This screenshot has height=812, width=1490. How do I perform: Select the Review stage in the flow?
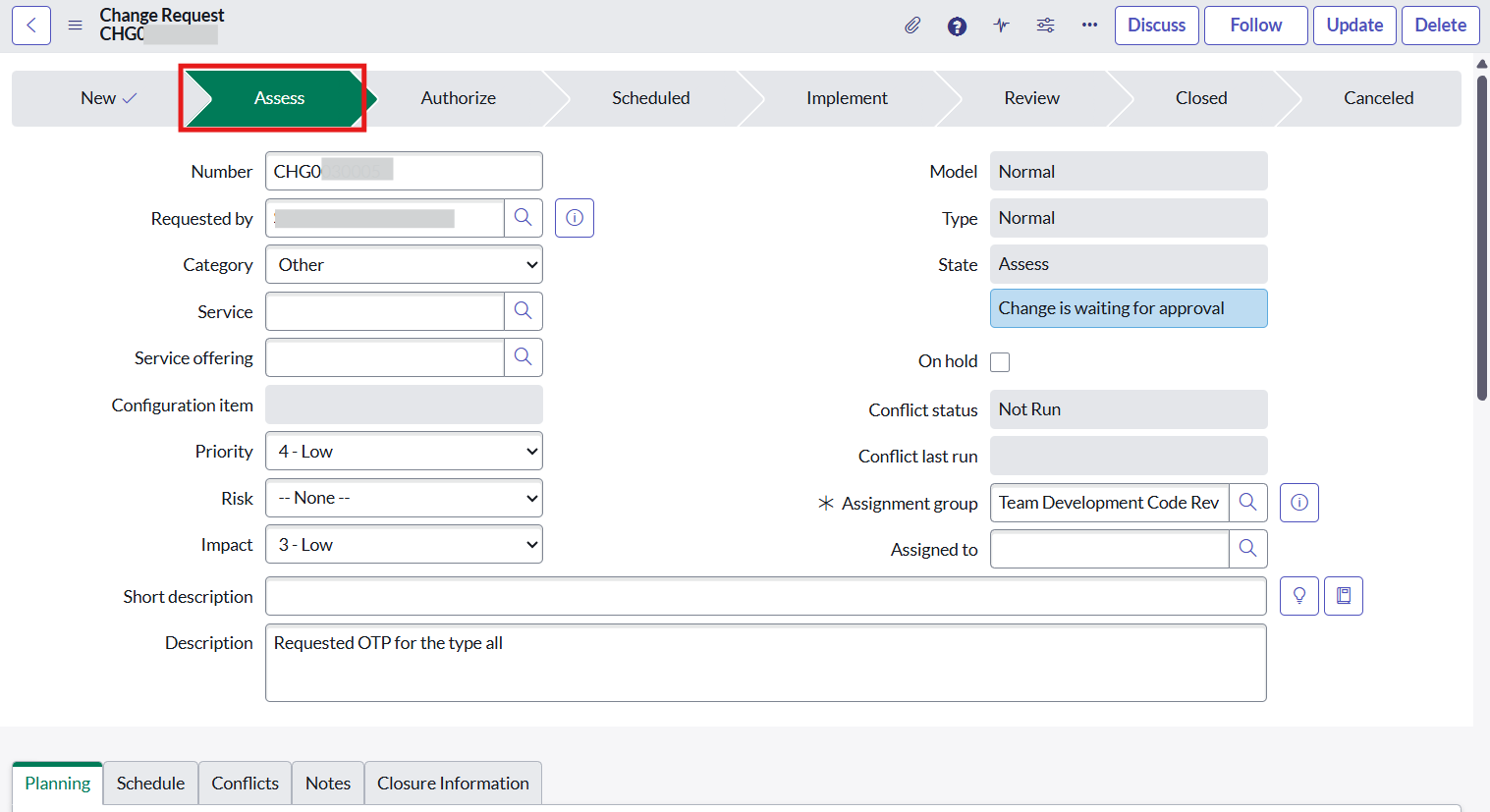pyautogui.click(x=1032, y=98)
